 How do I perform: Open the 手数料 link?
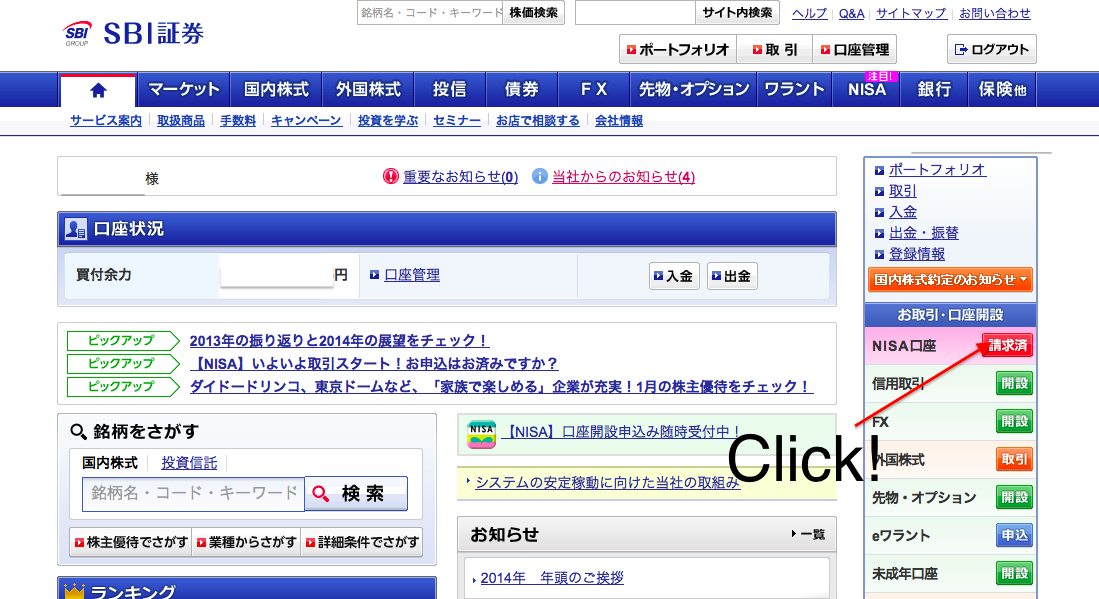pos(238,121)
